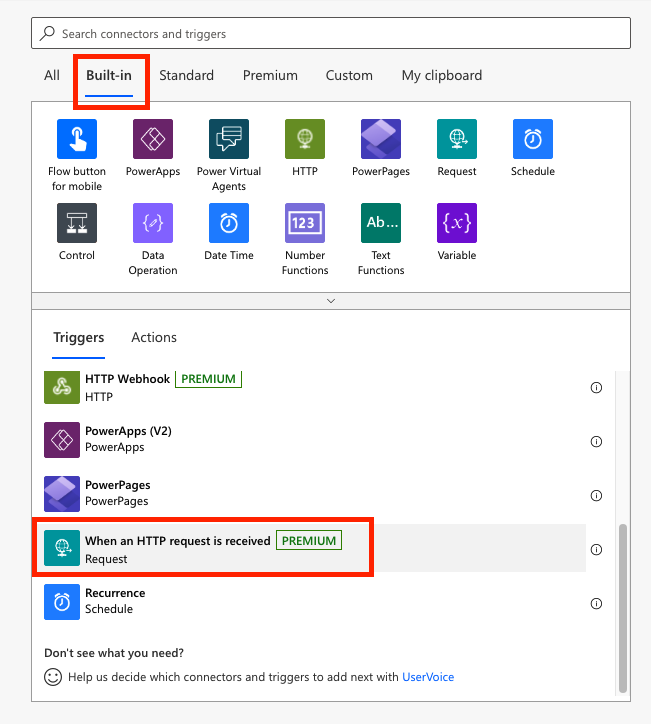
Task: Click the smiley feedback icon
Action: (x=53, y=677)
